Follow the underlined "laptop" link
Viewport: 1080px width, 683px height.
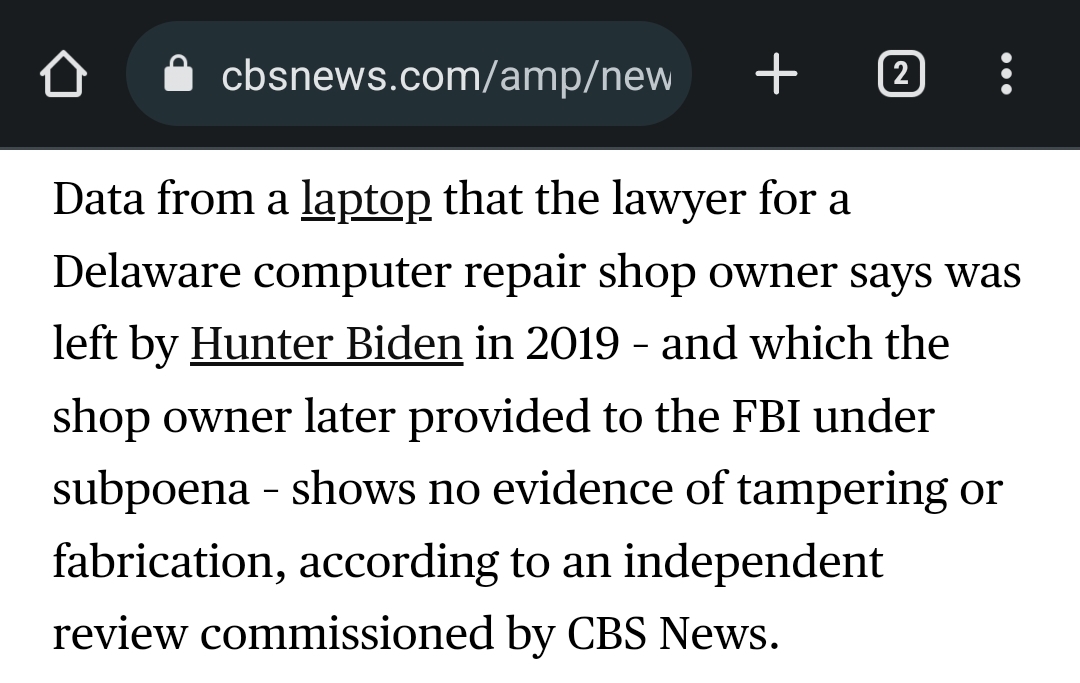(366, 201)
